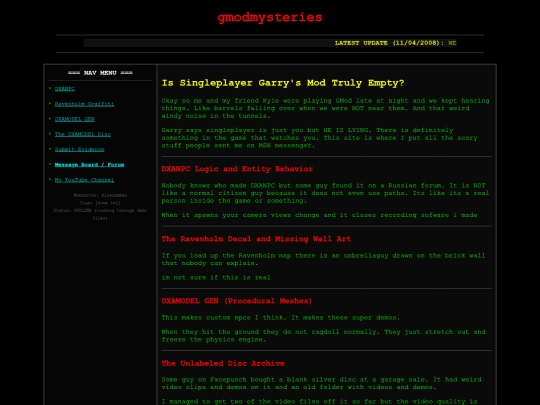The image size is (540, 405).
Task: Click the 'Status: OFFLINE' sidebar text
Action: tap(100, 214)
